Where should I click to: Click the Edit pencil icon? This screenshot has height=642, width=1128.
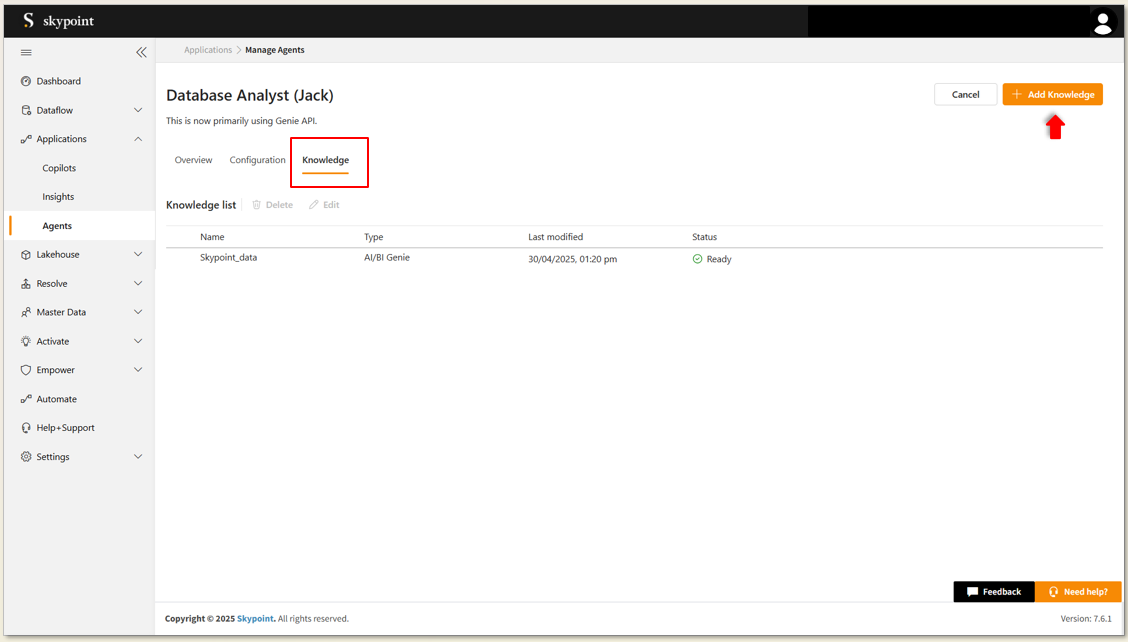314,205
